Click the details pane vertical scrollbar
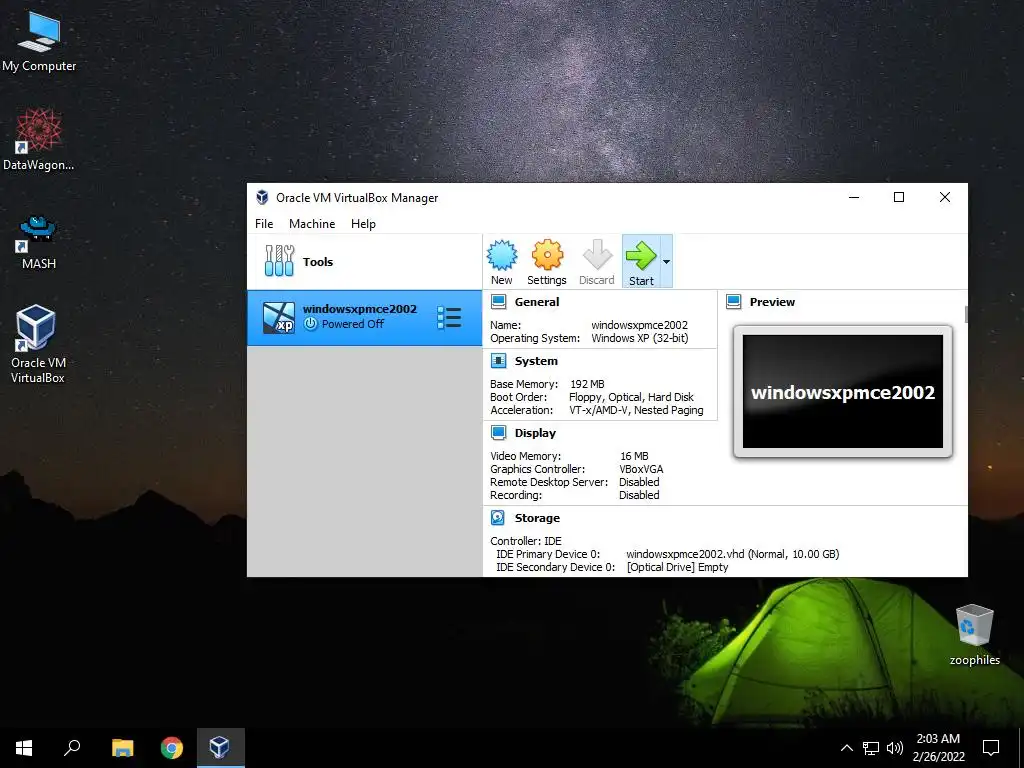This screenshot has width=1024, height=768. click(966, 314)
